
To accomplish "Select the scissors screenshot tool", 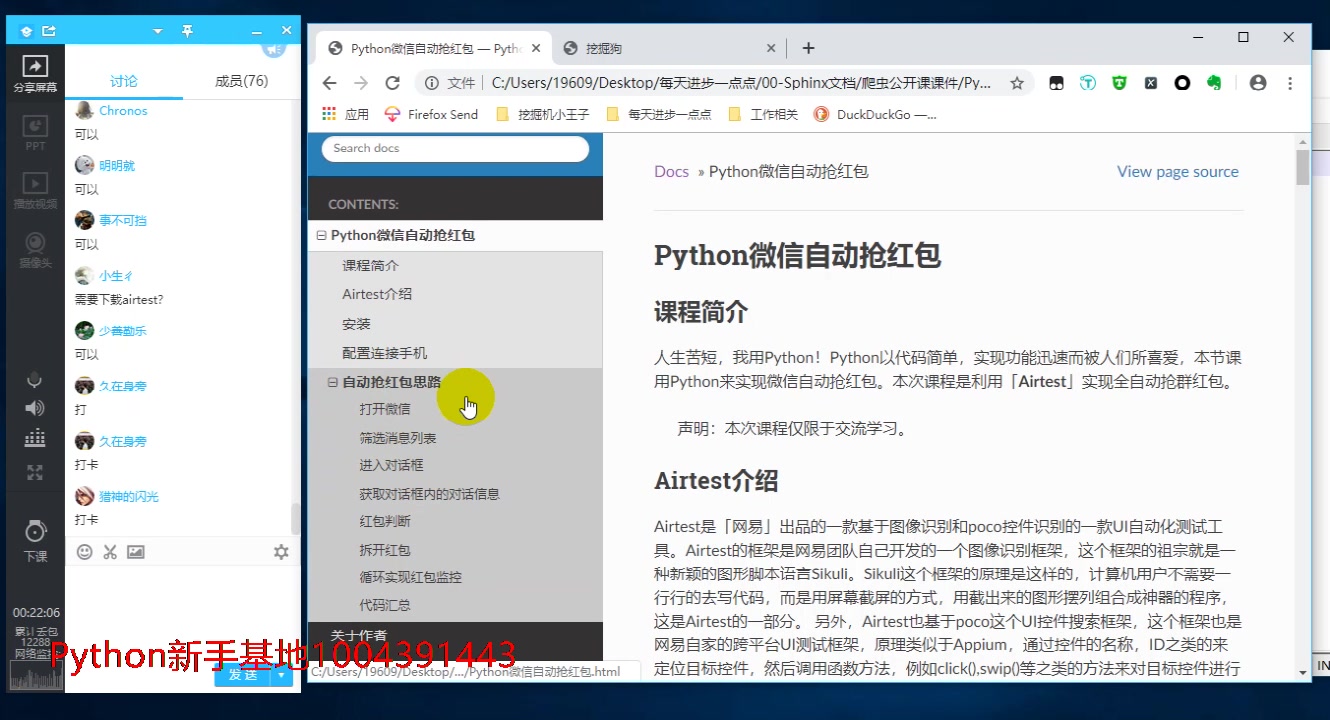I will pyautogui.click(x=110, y=552).
